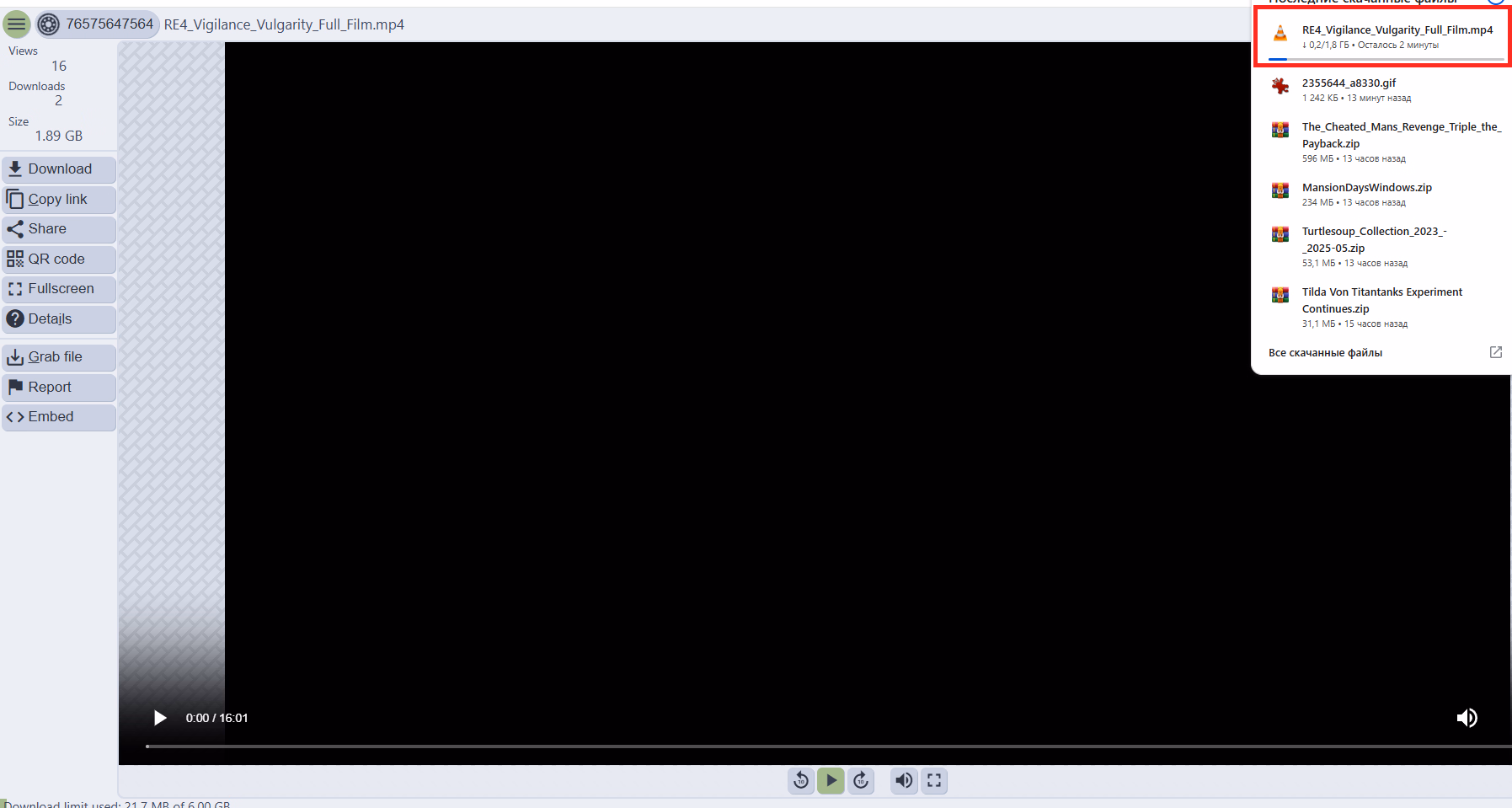The height and width of the screenshot is (808, 1512).
Task: Open The_Cheated_Mans_Revenge_Triple_the_Payback.zip download
Action: (x=1382, y=142)
